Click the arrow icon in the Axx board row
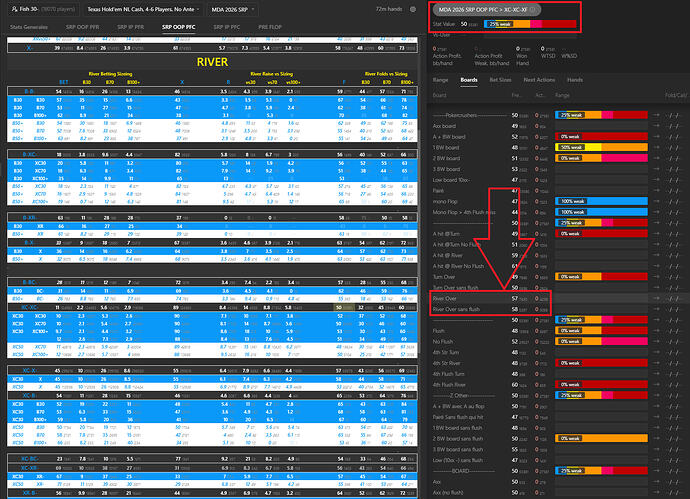The width and height of the screenshot is (690, 499). (x=656, y=126)
